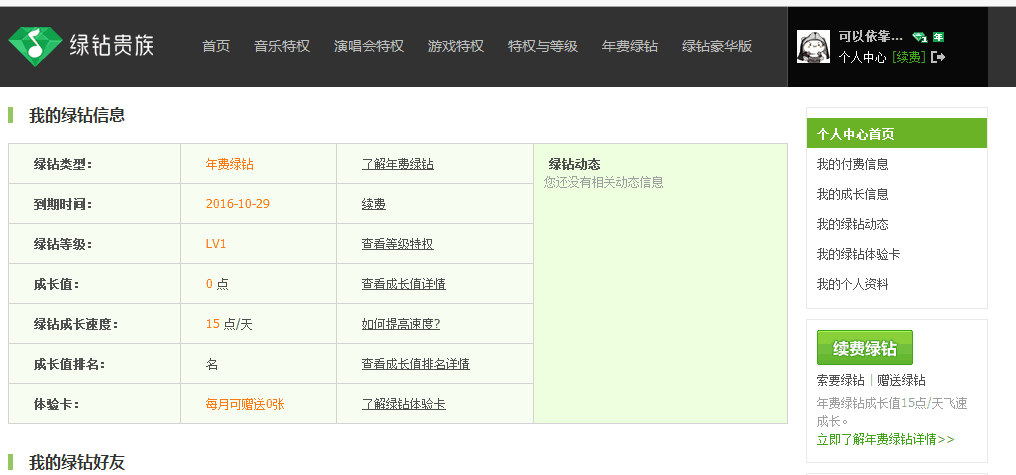Click 续费 link in expiry row
Image resolution: width=1016 pixels, height=475 pixels.
373,205
